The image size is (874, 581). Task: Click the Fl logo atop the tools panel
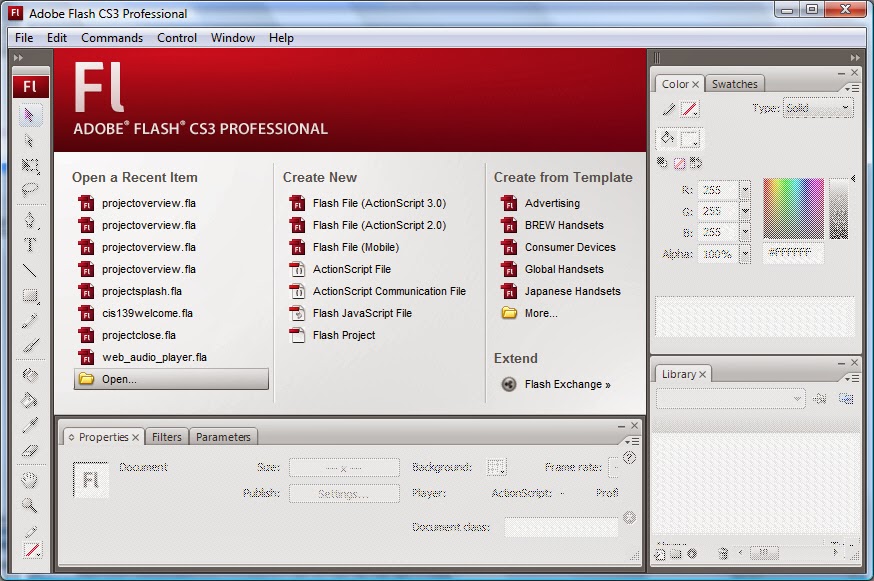coord(31,86)
